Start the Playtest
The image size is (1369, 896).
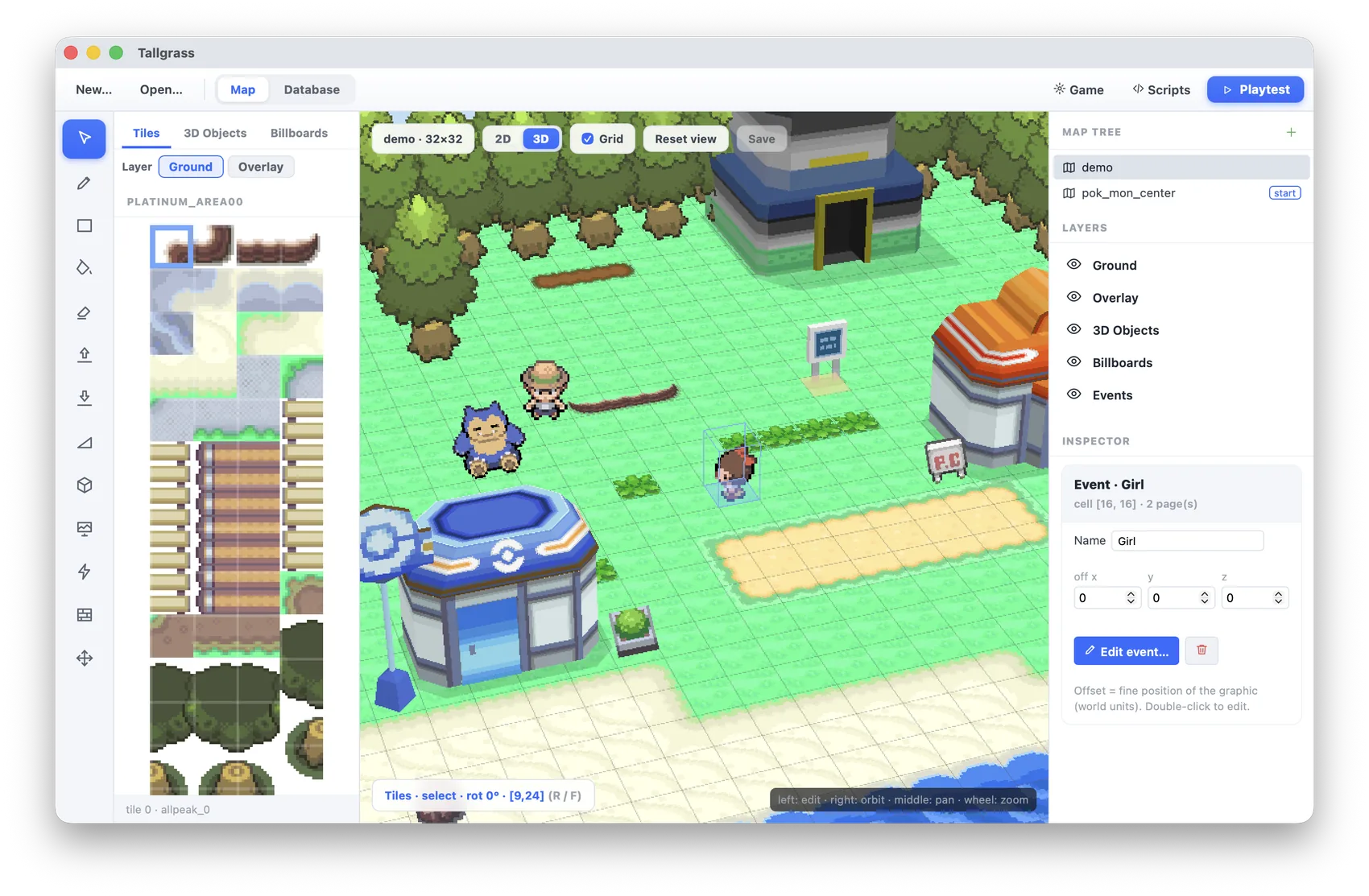[1255, 89]
